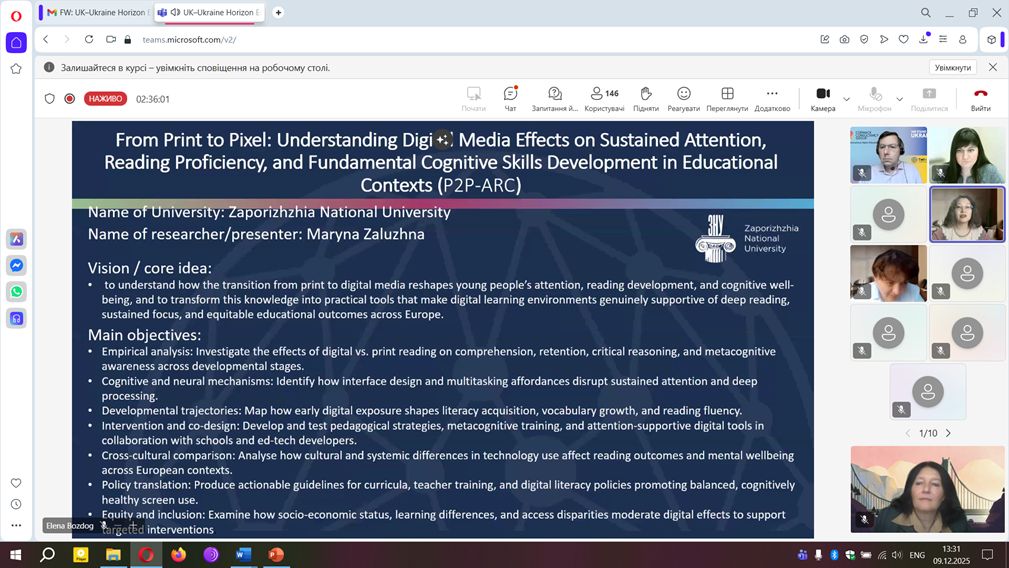
Task: Open the More (Додатково) actions menu
Action: point(772,98)
